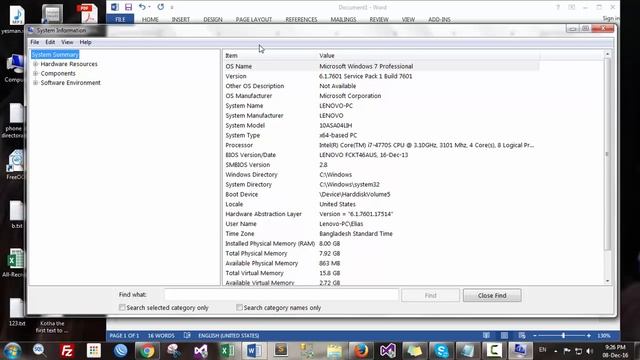The height and width of the screenshot is (360, 640).
Task: Click ENGLISH (UNITED STATES) language status
Action: pyautogui.click(x=229, y=336)
